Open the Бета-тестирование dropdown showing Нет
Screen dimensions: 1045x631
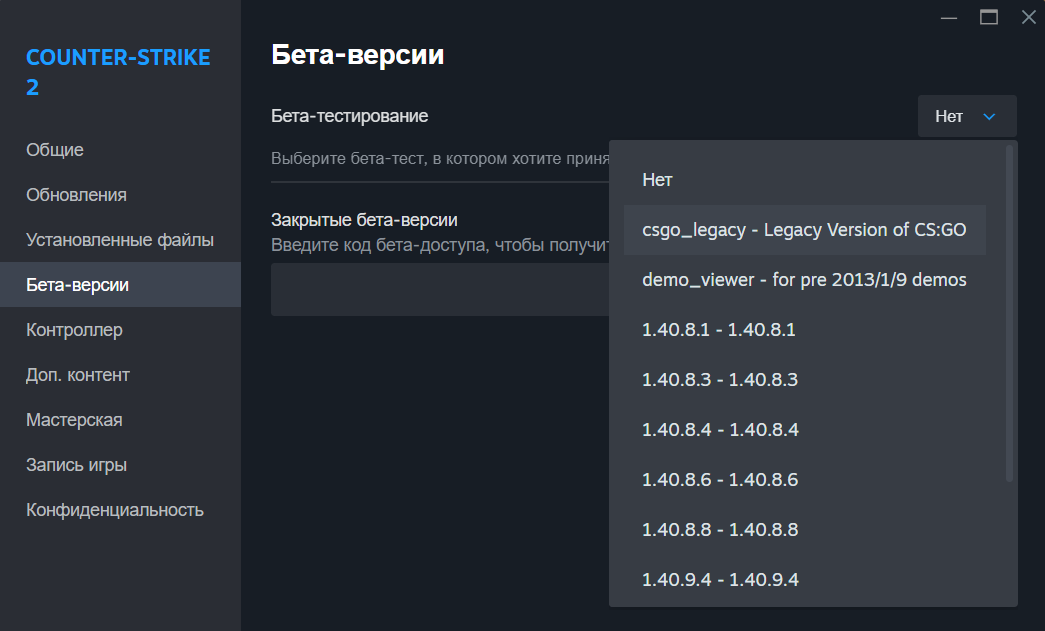(x=966, y=116)
